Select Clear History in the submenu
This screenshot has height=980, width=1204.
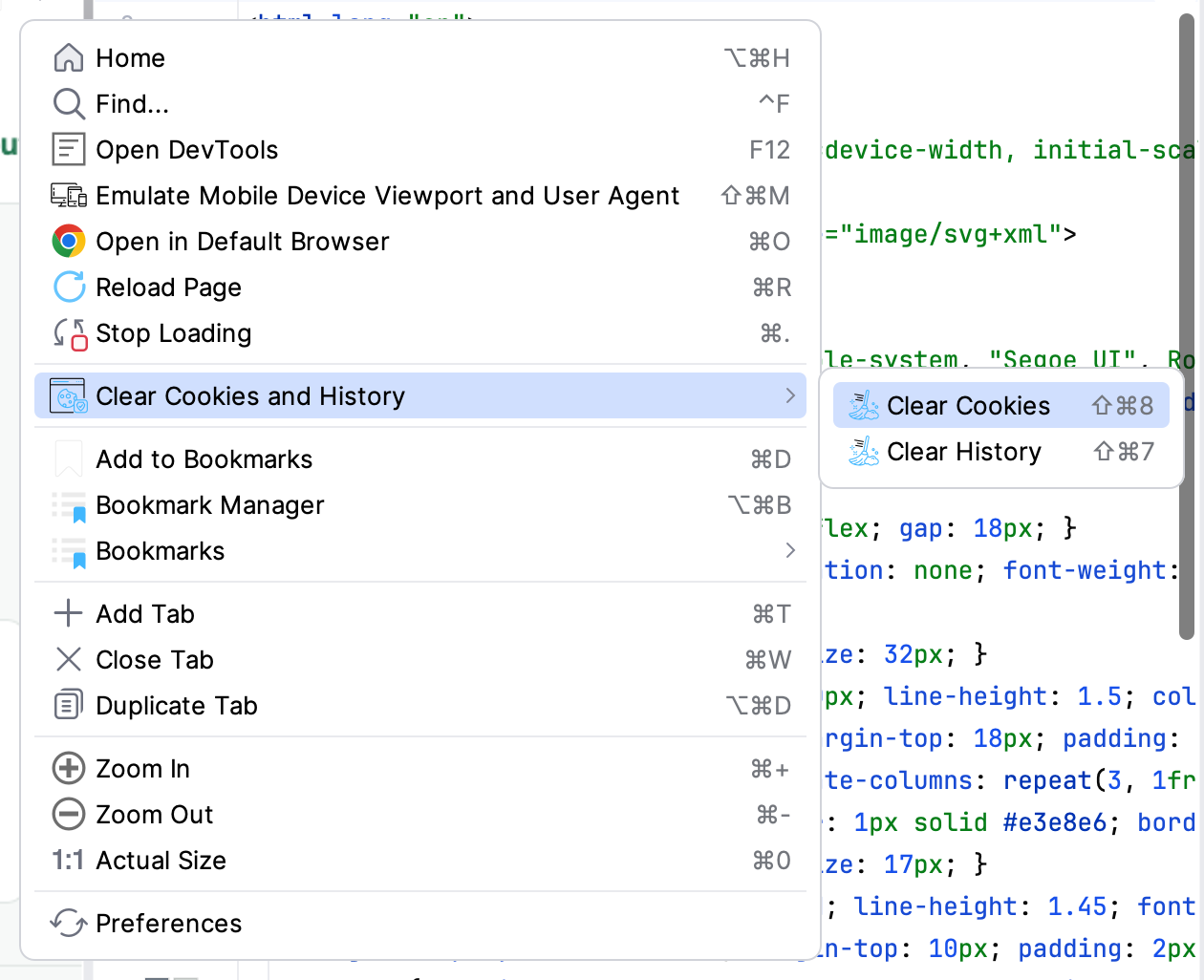(x=1001, y=452)
